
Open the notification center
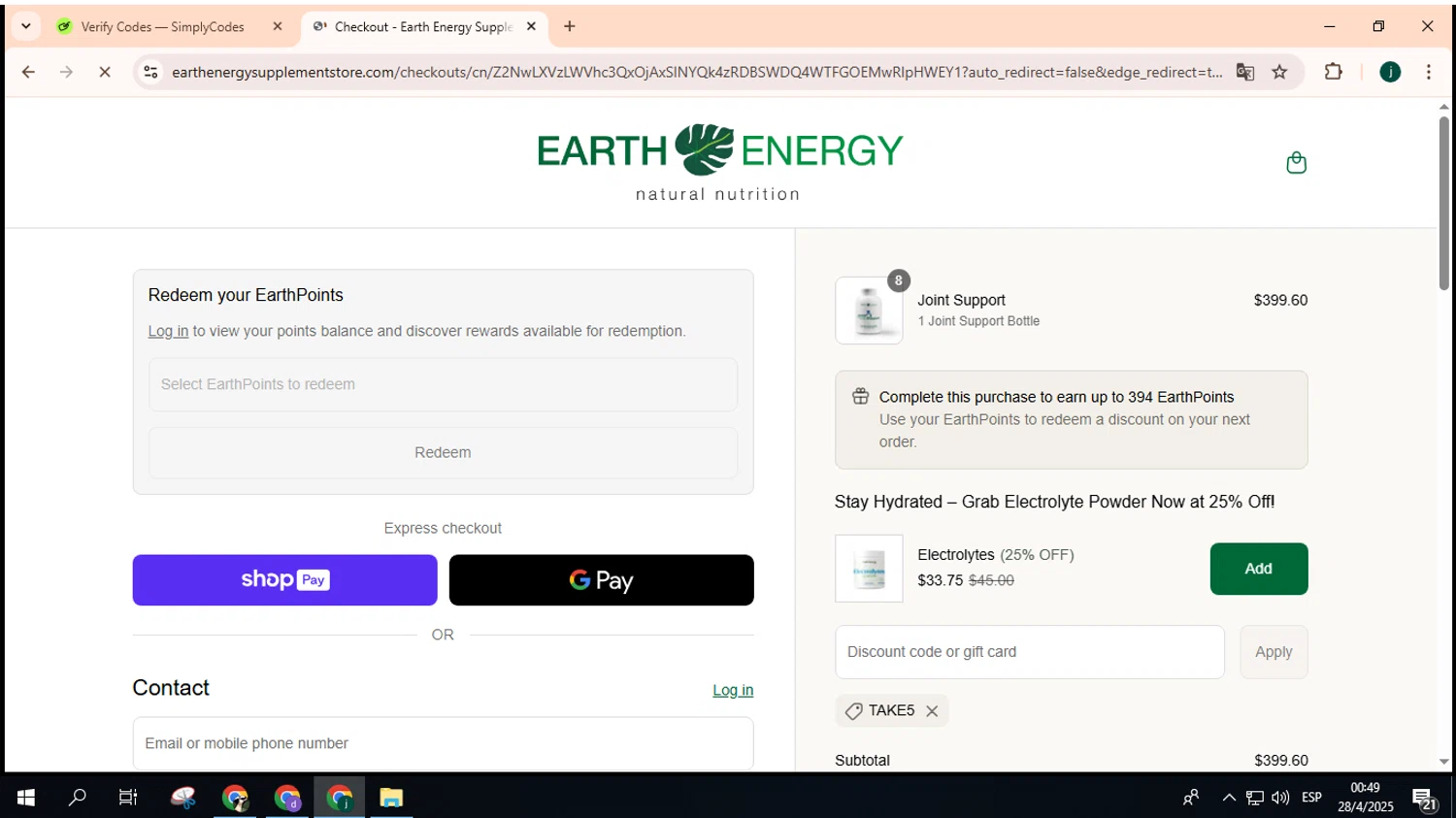(1426, 800)
